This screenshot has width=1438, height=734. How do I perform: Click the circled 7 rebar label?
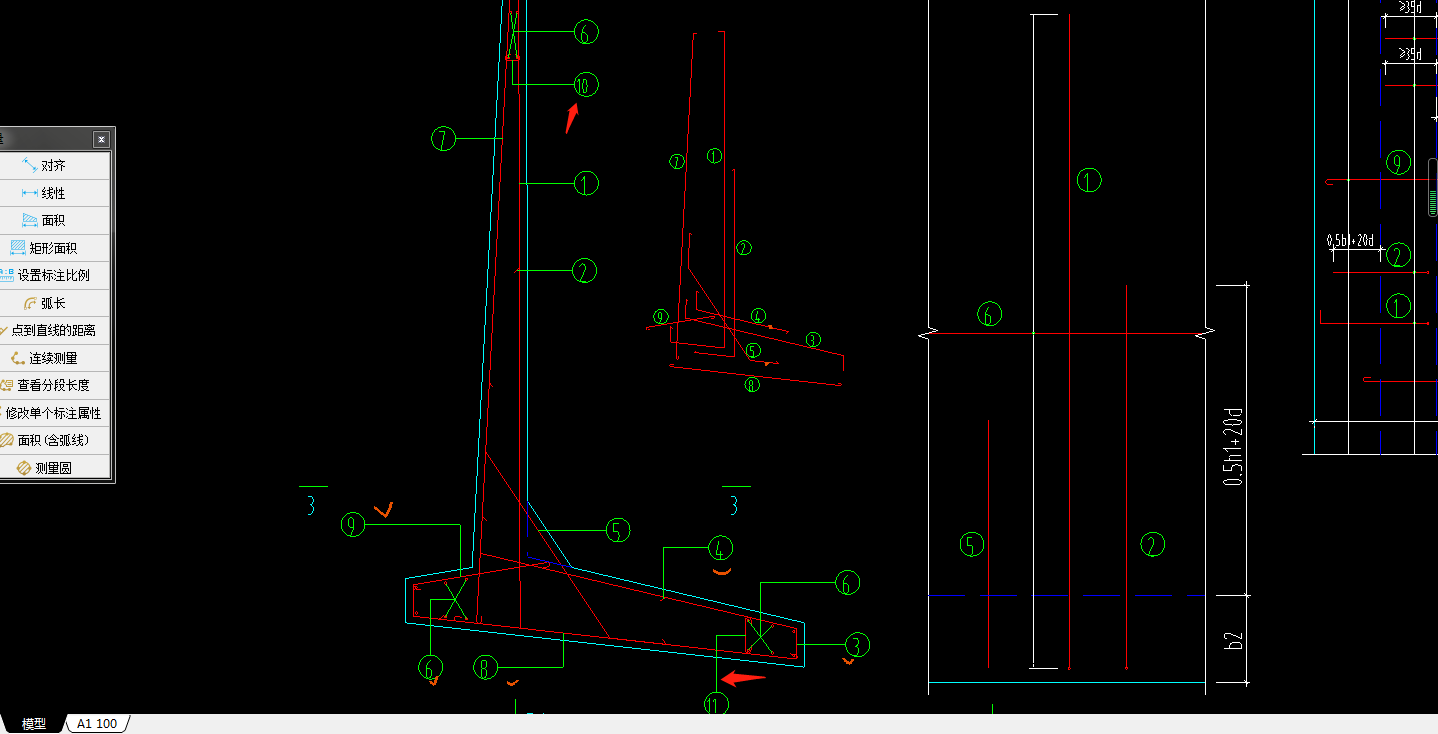[x=443, y=139]
